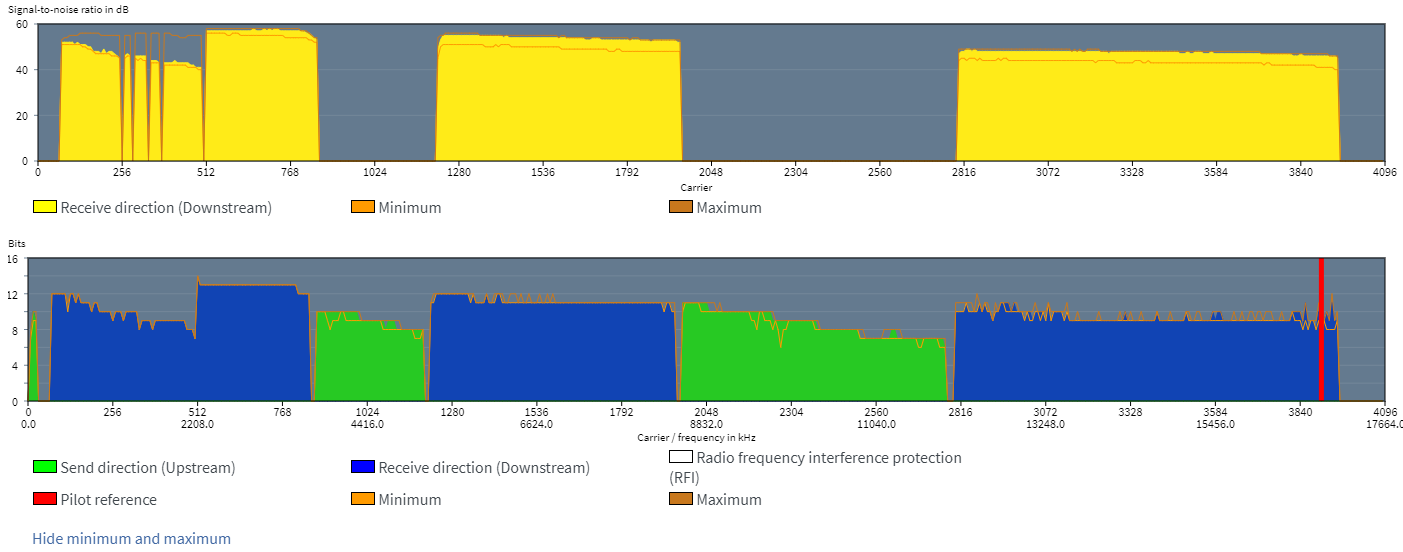Click 'Radio frequency interference protection' legend text
This screenshot has width=1403, height=552.
click(x=829, y=457)
